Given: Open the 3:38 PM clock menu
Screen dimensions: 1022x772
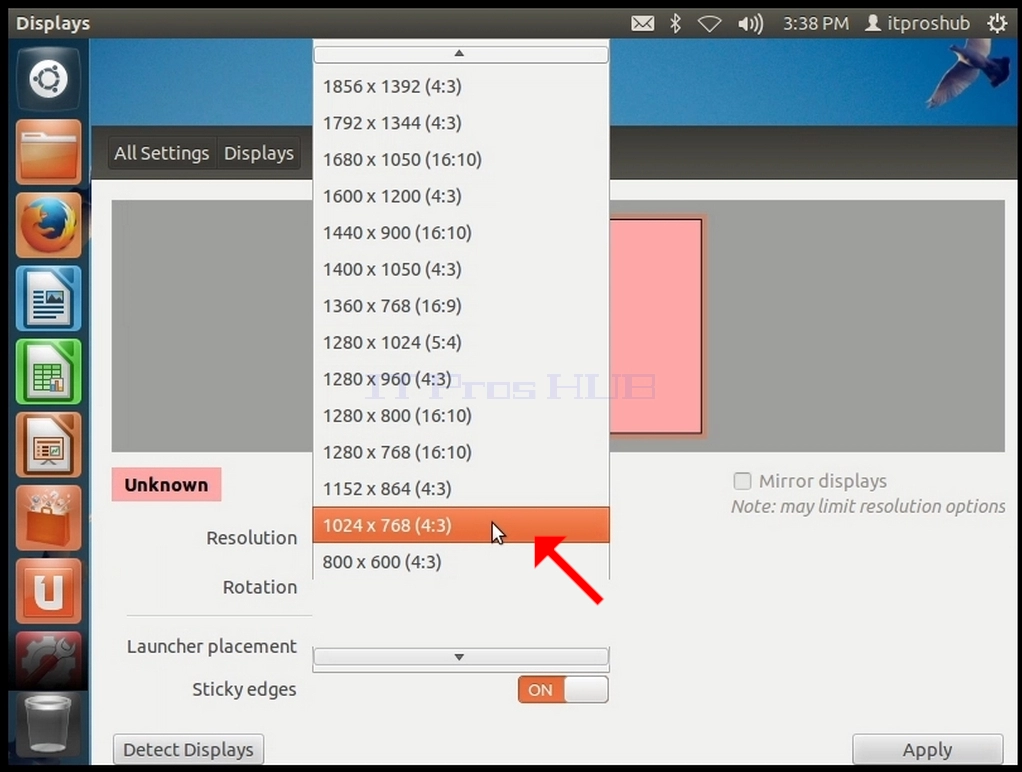Looking at the screenshot, I should pyautogui.click(x=815, y=23).
